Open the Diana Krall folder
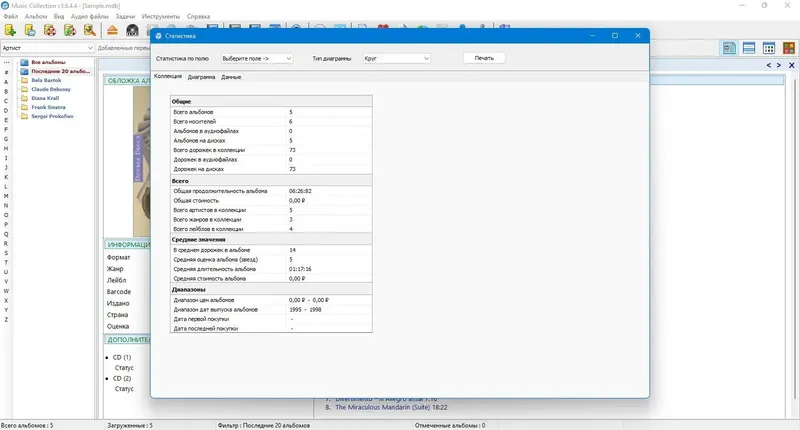Screen dimensions: 800x430 click(45, 98)
